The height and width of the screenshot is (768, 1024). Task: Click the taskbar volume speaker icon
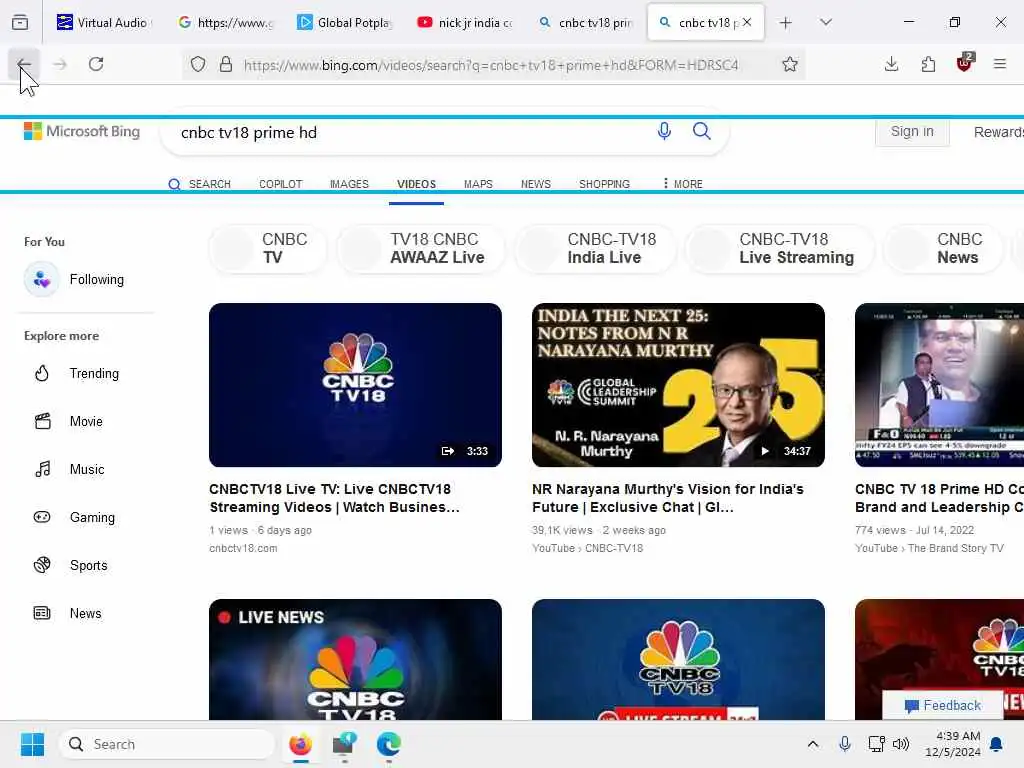point(901,744)
